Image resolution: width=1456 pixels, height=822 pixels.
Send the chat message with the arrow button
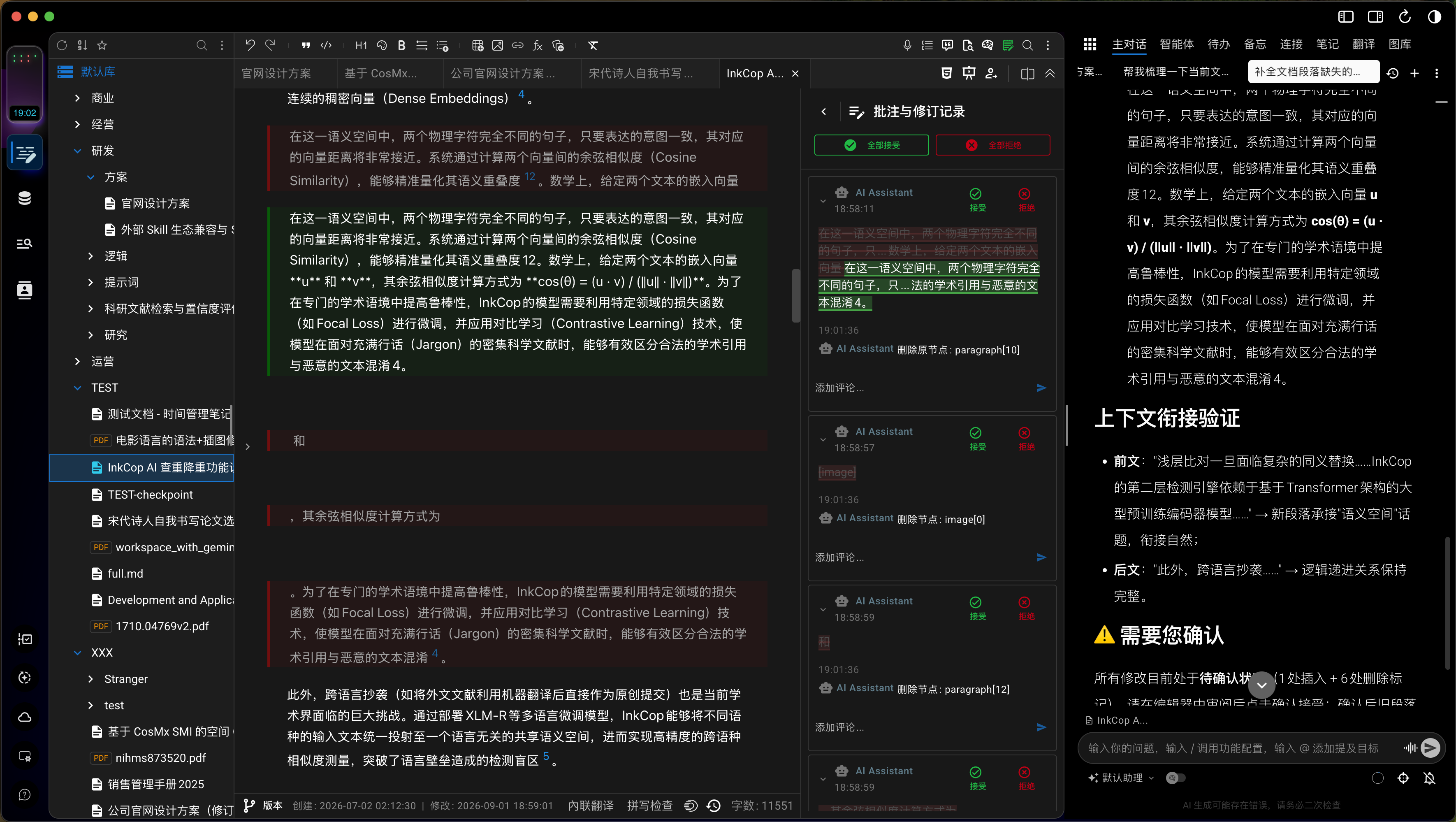click(x=1430, y=748)
